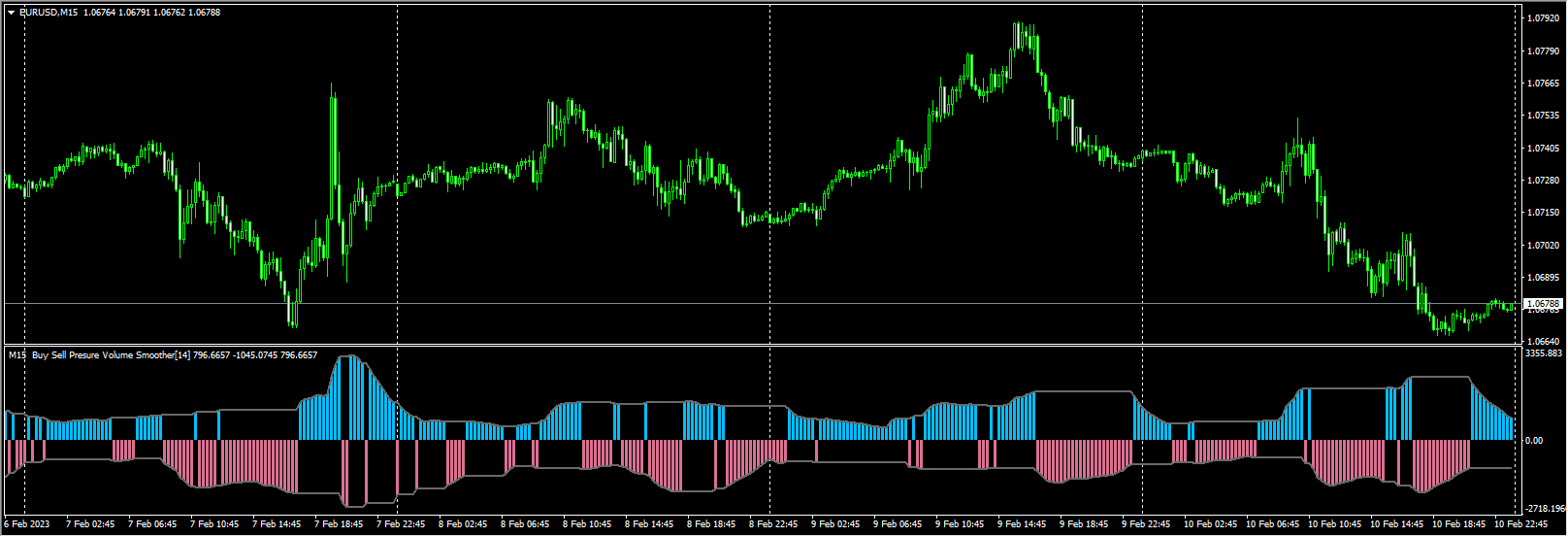Click the 1.07535 price scale label
The height and width of the screenshot is (537, 1568).
coord(1543,116)
